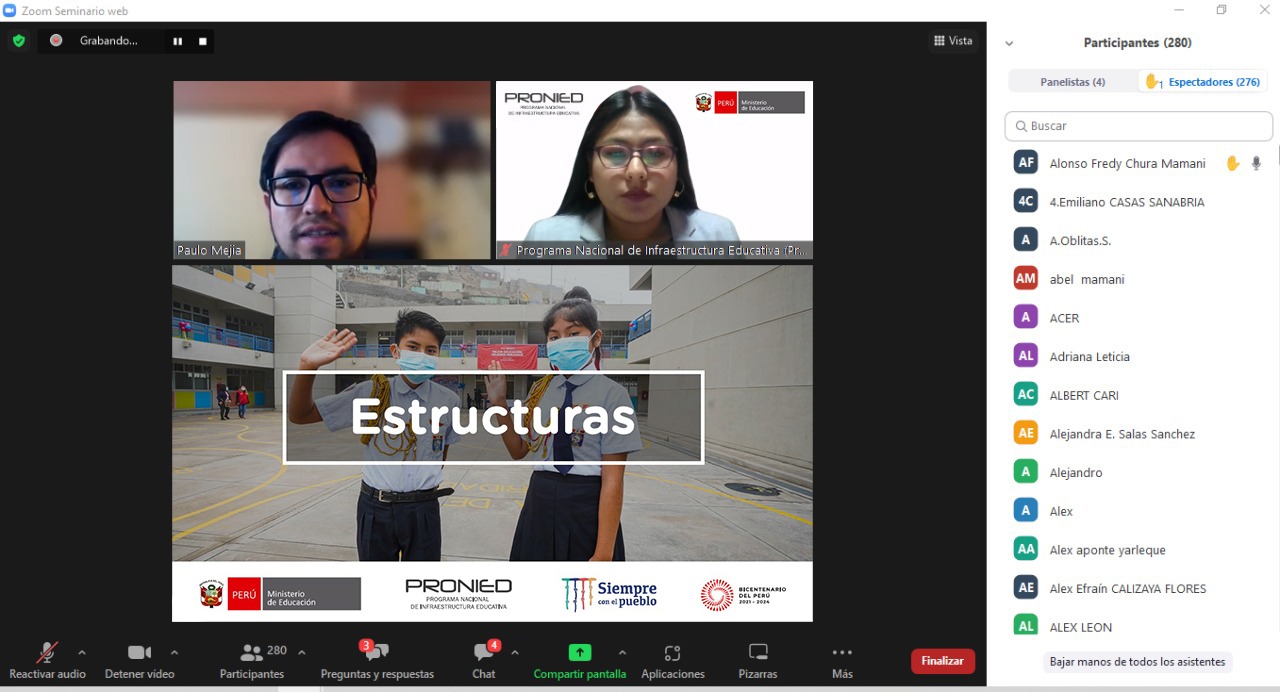This screenshot has width=1280, height=692.
Task: Click the green encryption shield icon
Action: tap(18, 41)
